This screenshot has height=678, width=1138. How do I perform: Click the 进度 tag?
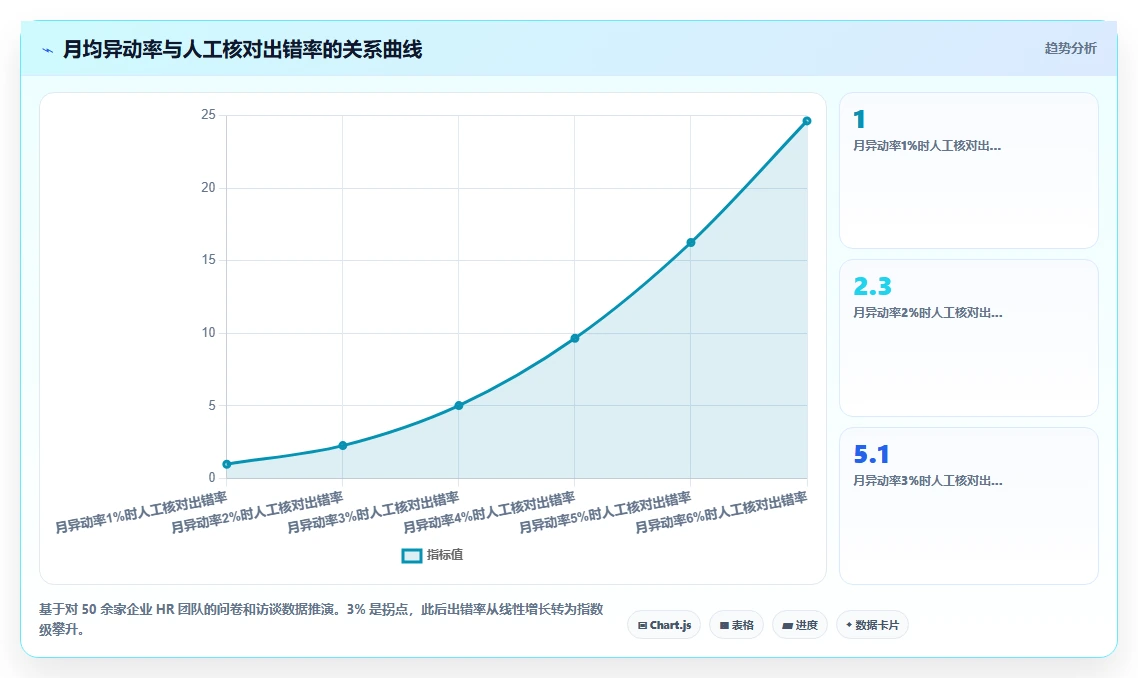coord(800,625)
